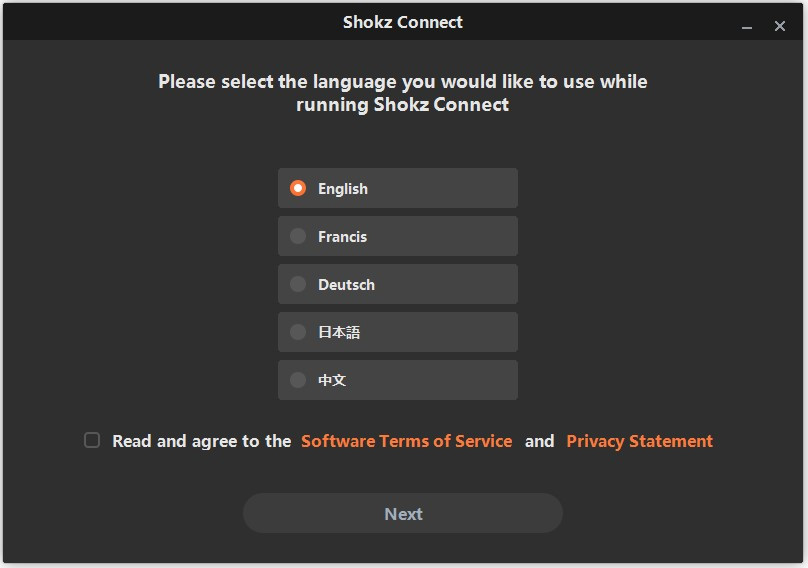Choose the 日本語 radio button
808x568 pixels.
tap(297, 332)
